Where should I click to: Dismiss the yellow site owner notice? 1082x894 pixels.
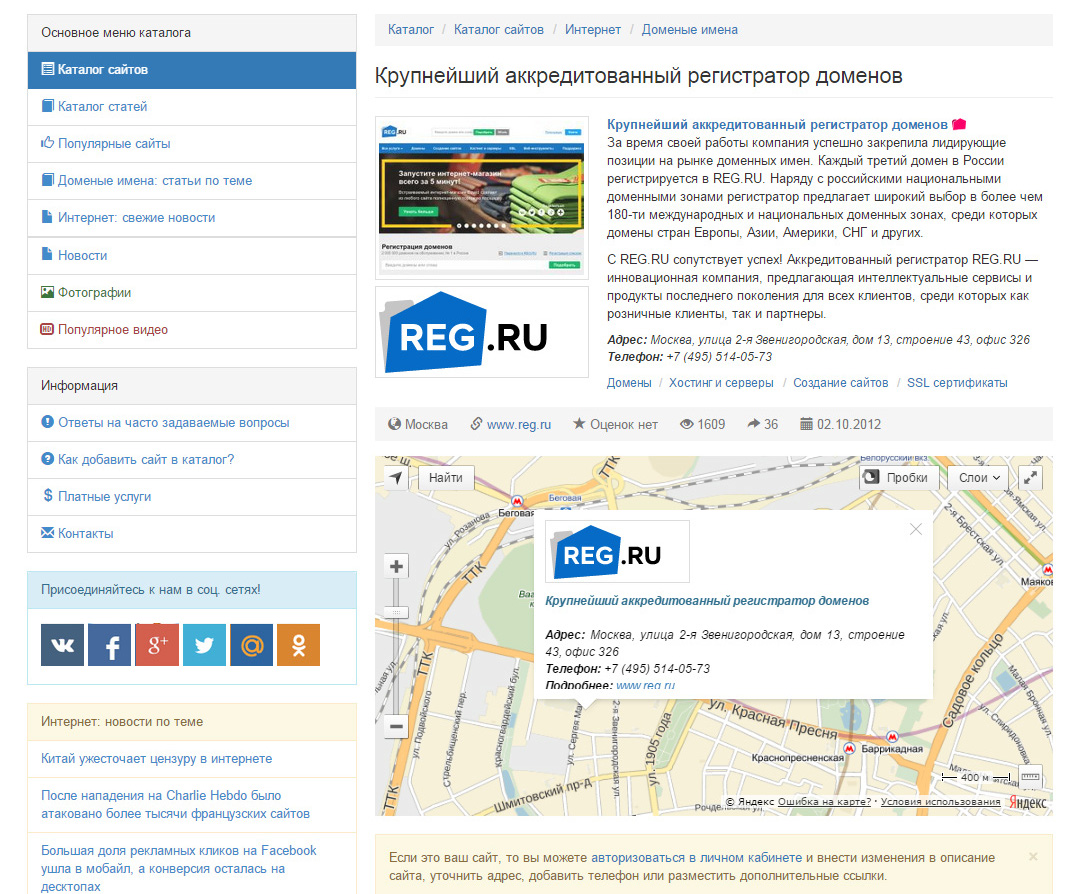tap(1033, 857)
